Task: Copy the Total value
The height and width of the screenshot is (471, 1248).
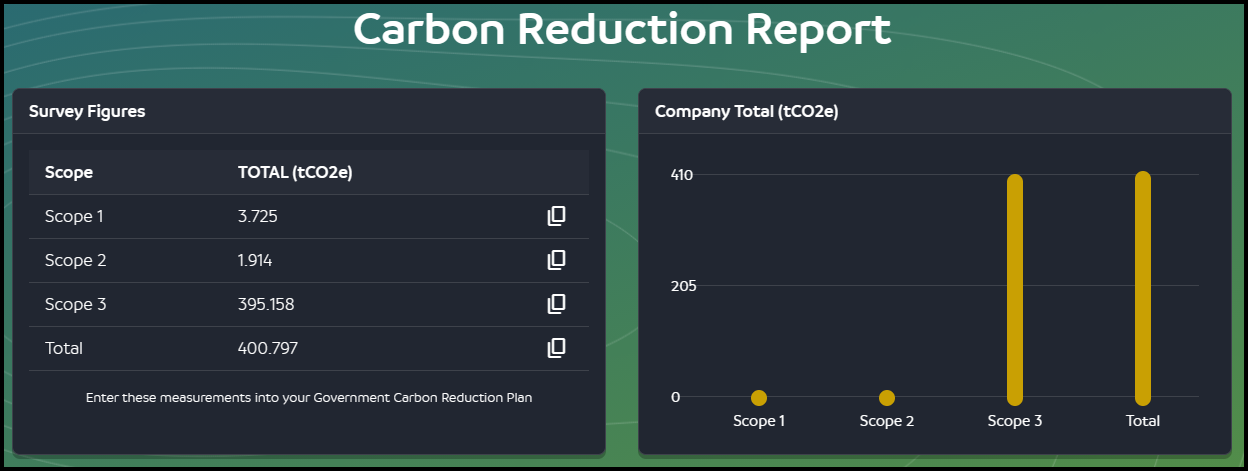Action: (x=557, y=348)
